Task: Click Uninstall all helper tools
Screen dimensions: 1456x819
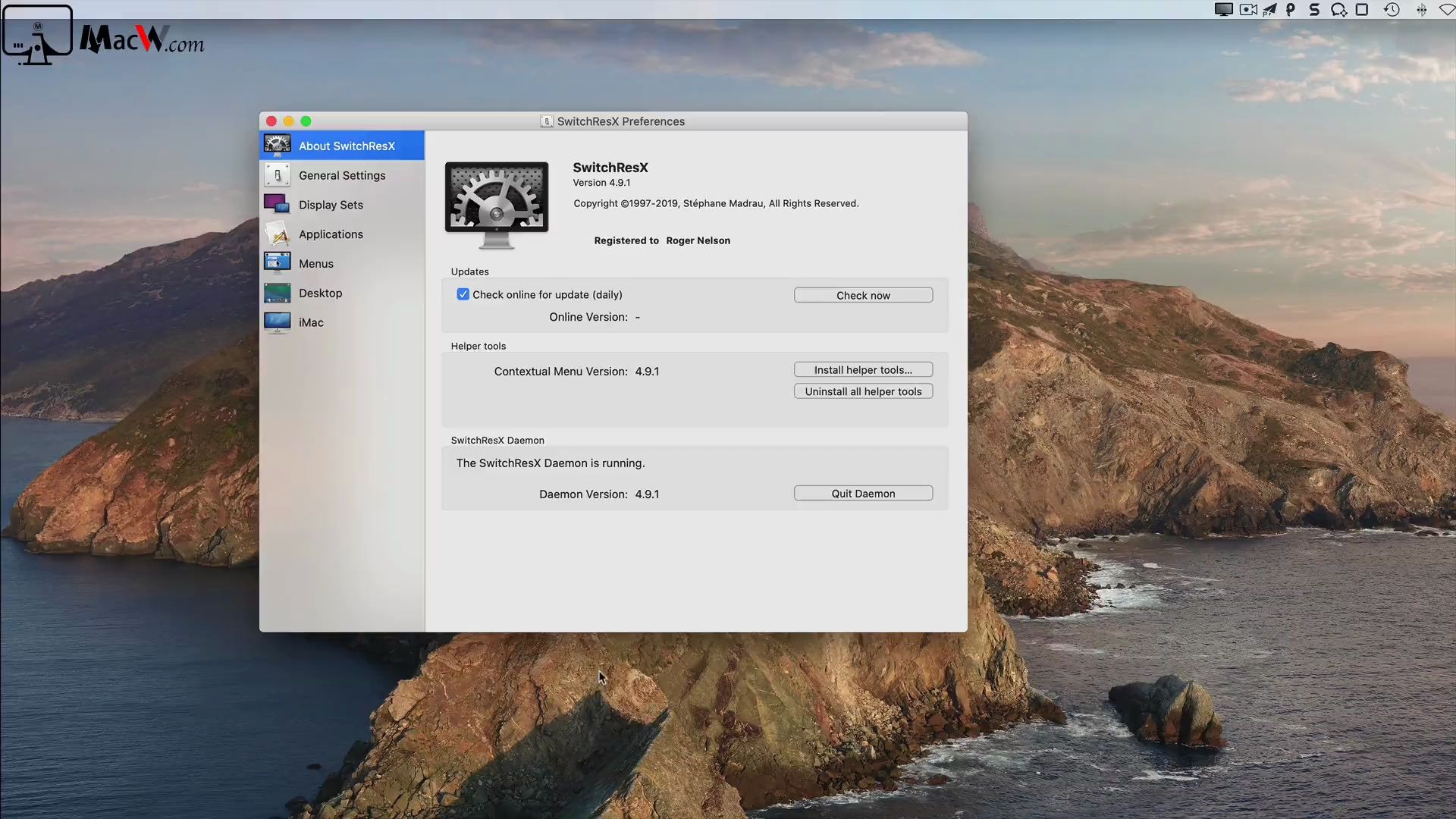Action: coord(863,391)
